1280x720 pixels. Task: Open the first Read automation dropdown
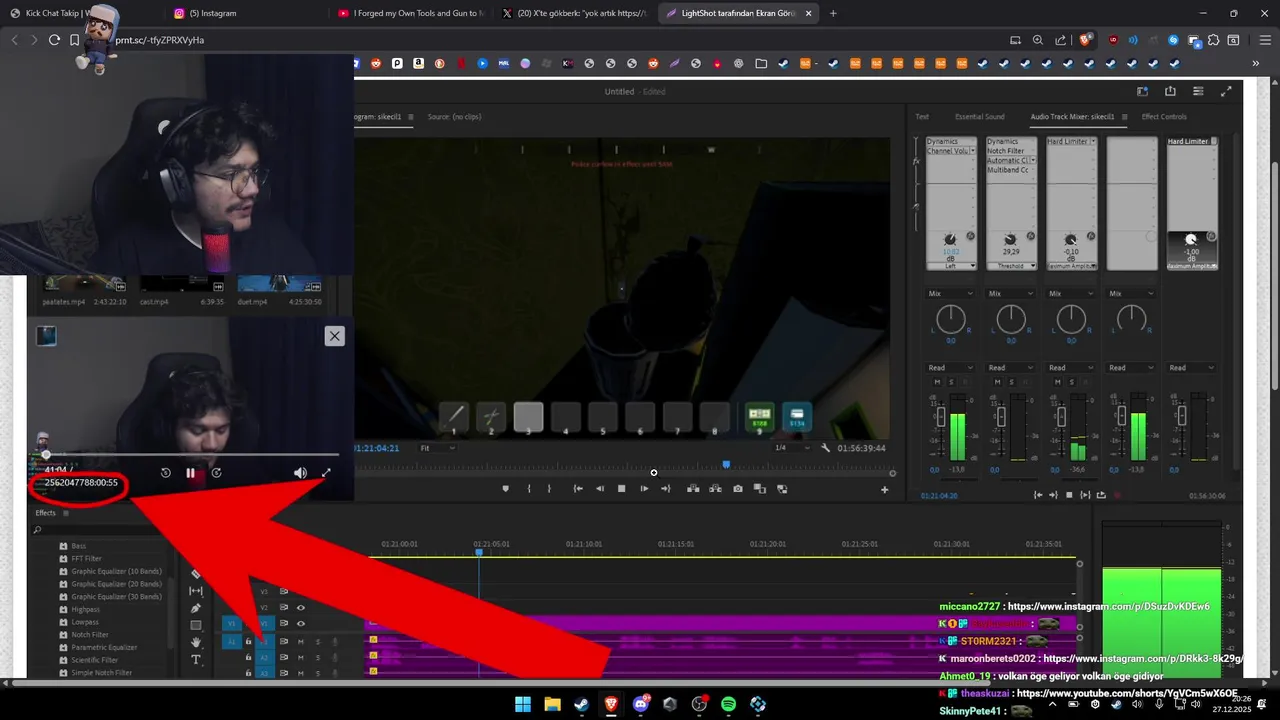tap(951, 368)
